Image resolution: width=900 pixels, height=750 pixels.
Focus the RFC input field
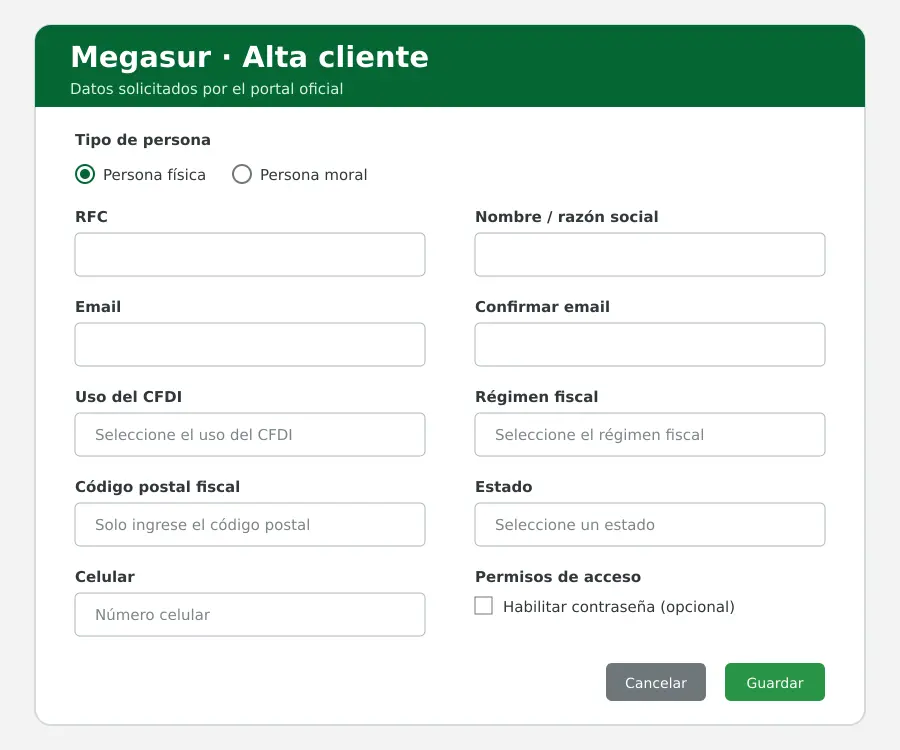250,255
